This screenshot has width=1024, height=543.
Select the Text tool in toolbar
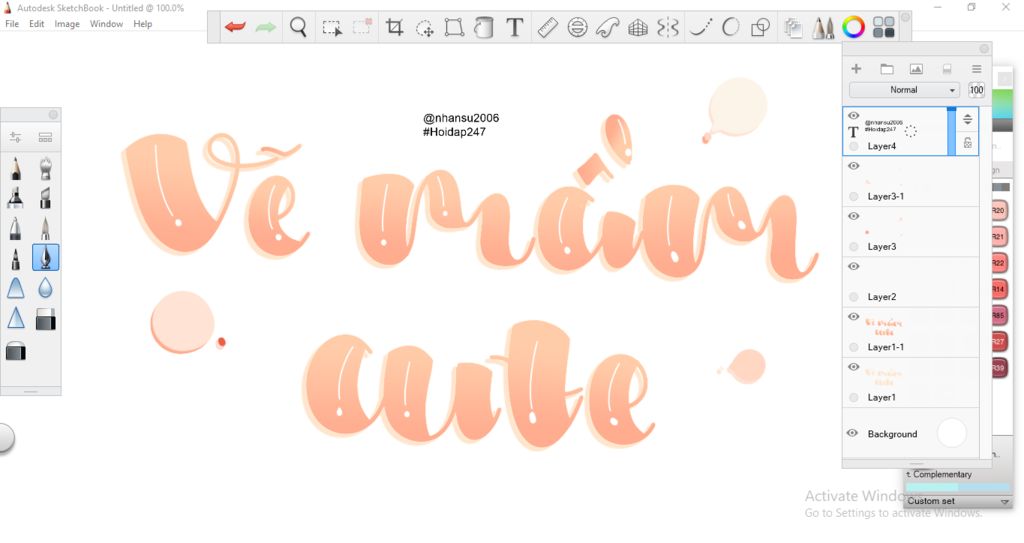click(515, 27)
